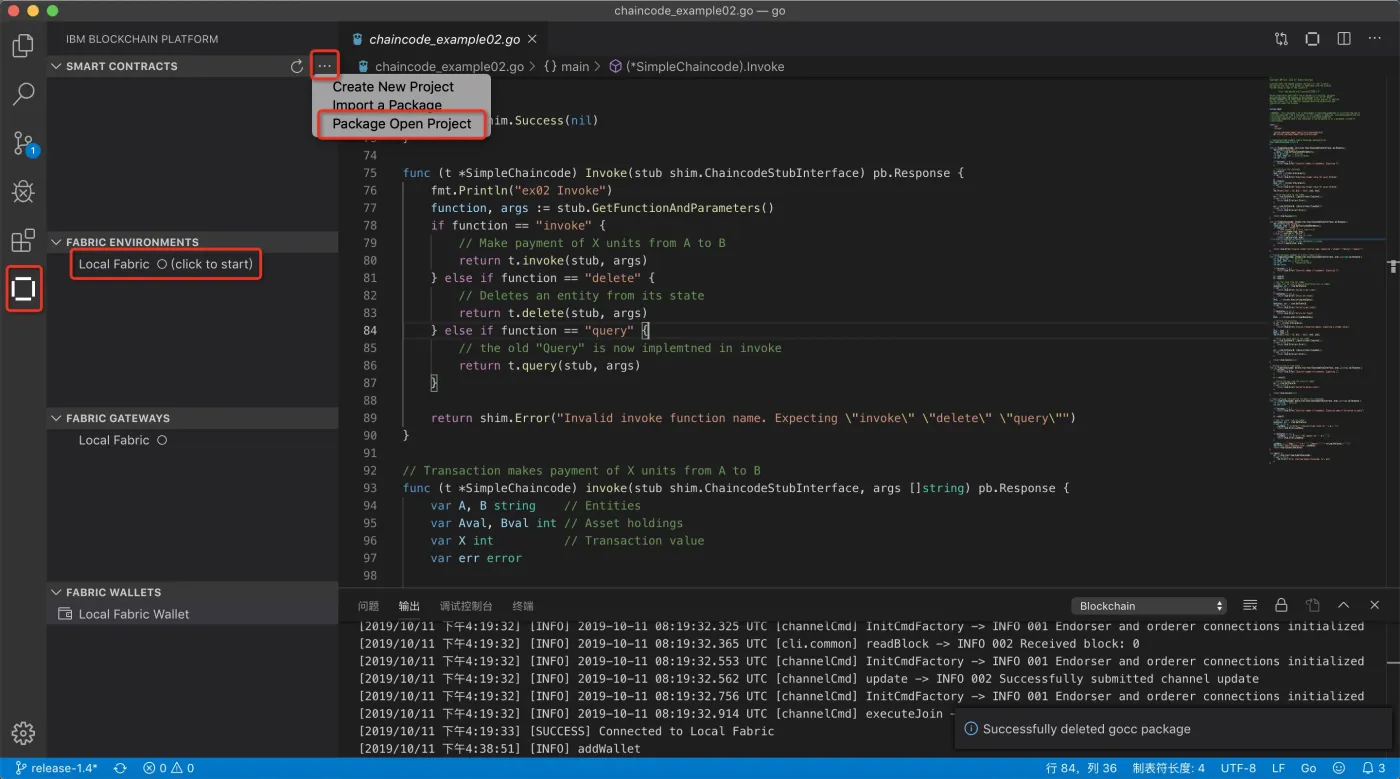1400x779 pixels.
Task: Switch to the 输出 panel tab
Action: (x=409, y=606)
